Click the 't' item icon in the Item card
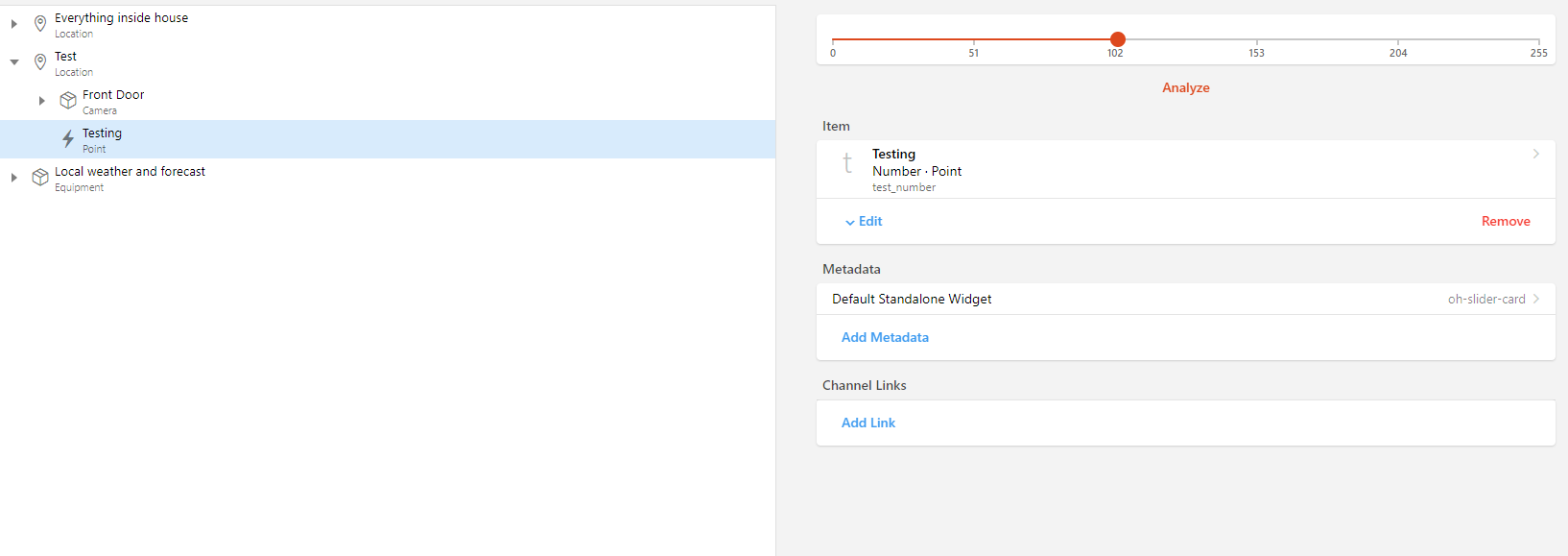 (x=847, y=163)
